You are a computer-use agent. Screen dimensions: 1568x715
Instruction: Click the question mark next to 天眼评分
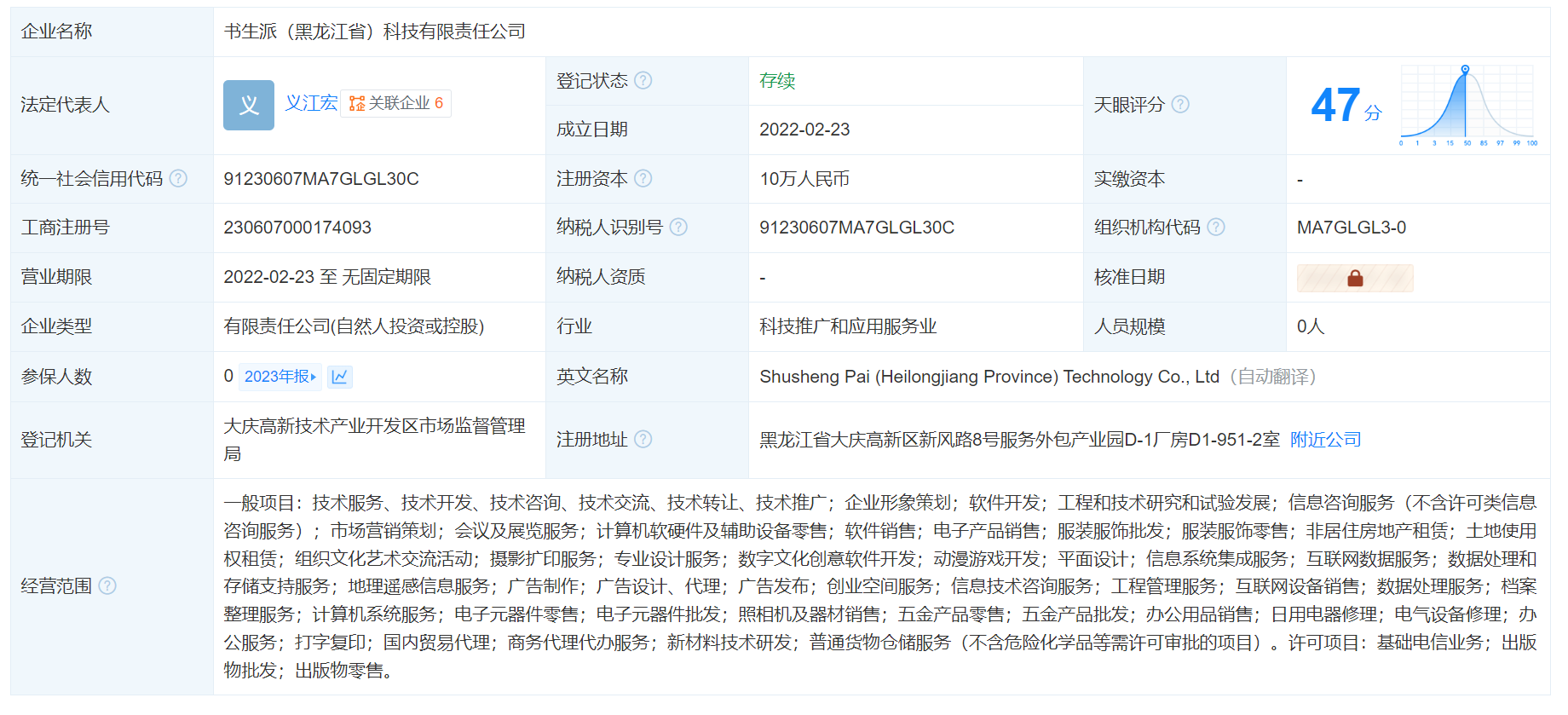pos(1180,104)
